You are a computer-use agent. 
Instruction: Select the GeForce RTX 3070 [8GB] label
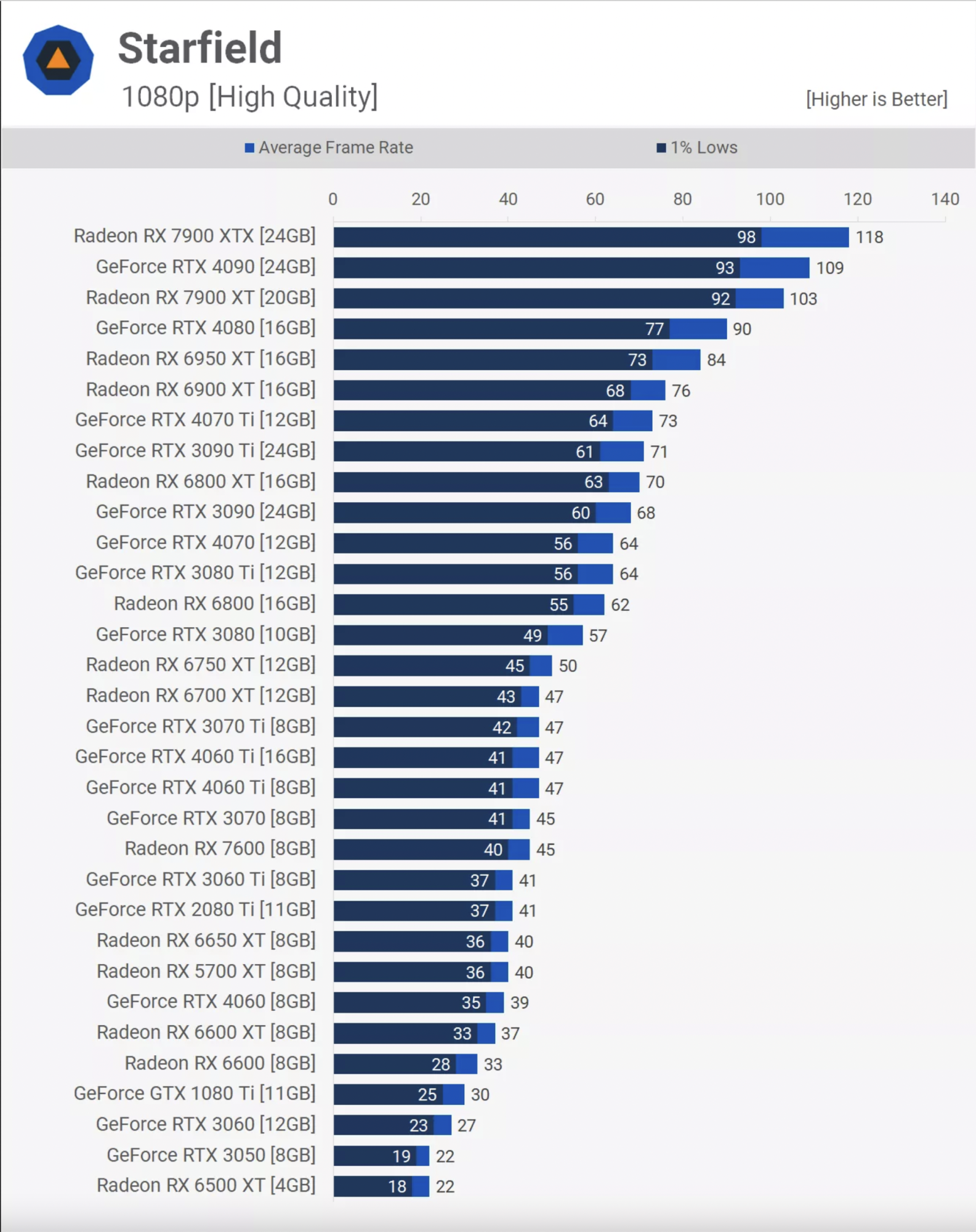[x=211, y=817]
